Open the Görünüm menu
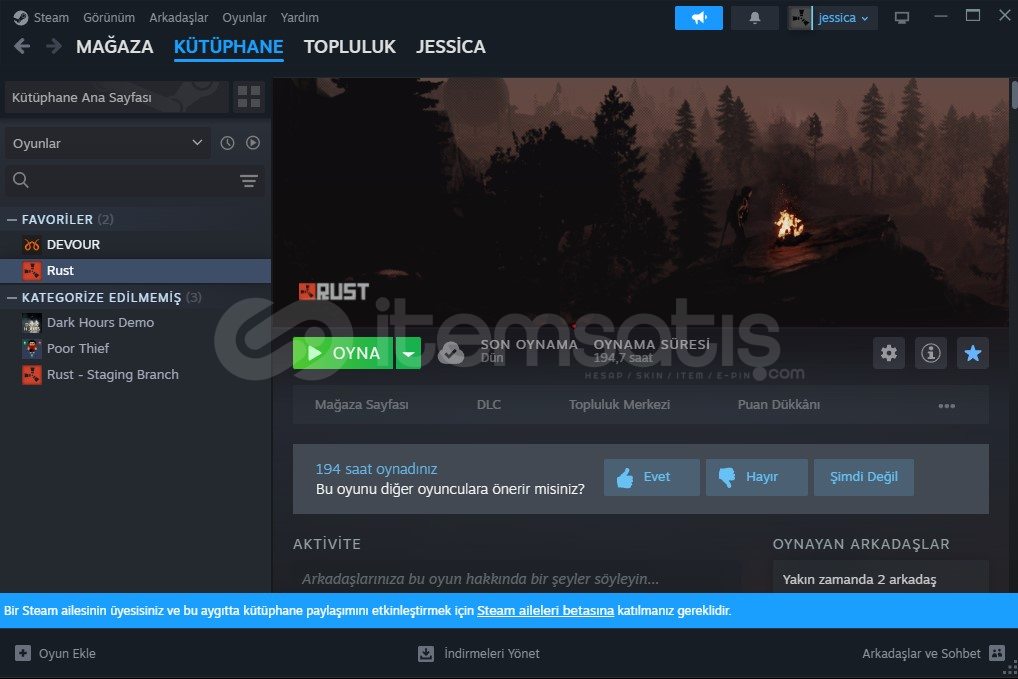Viewport: 1018px width, 679px height. pyautogui.click(x=109, y=18)
